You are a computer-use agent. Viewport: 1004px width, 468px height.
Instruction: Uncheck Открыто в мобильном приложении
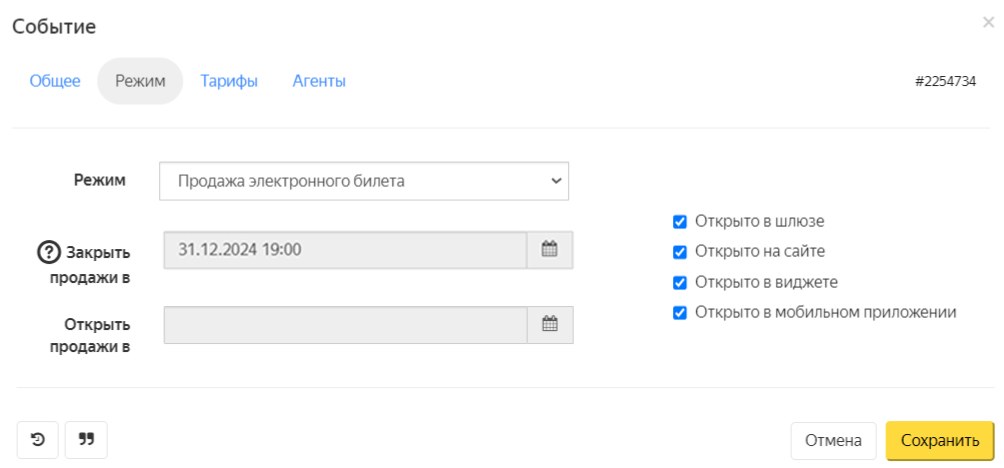[680, 313]
